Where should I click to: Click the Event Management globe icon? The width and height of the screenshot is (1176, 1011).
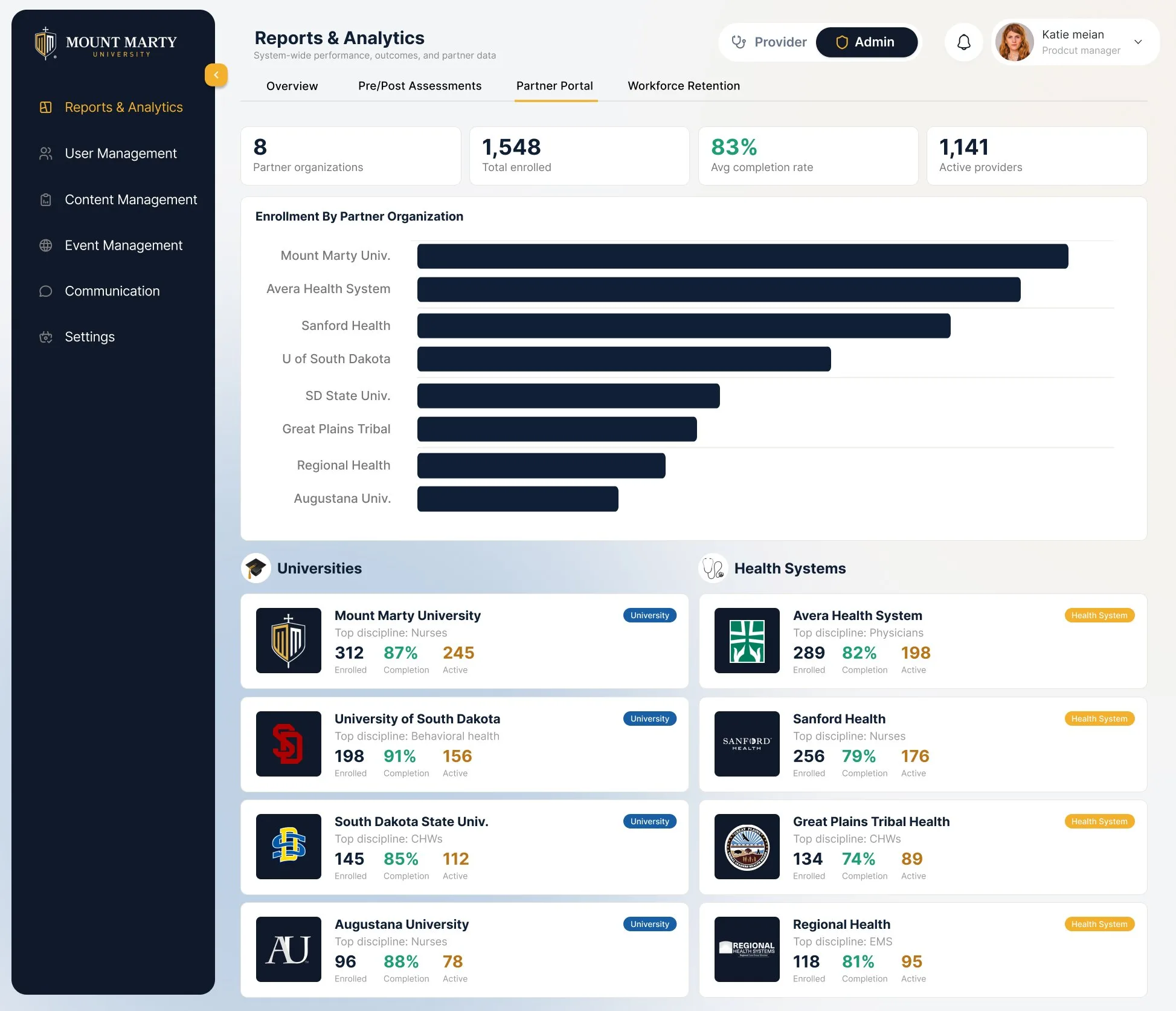click(x=45, y=245)
